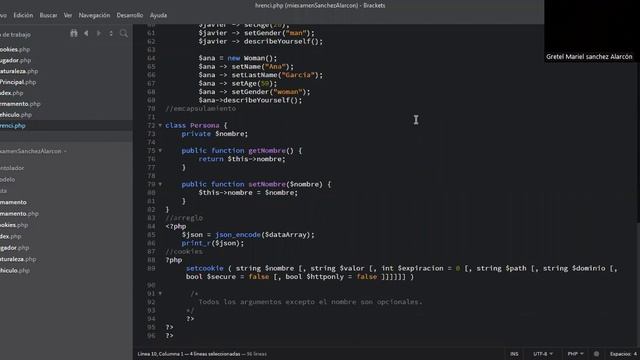This screenshot has height=360, width=640.
Task: Click the //cookies comment line
Action: click(184, 251)
